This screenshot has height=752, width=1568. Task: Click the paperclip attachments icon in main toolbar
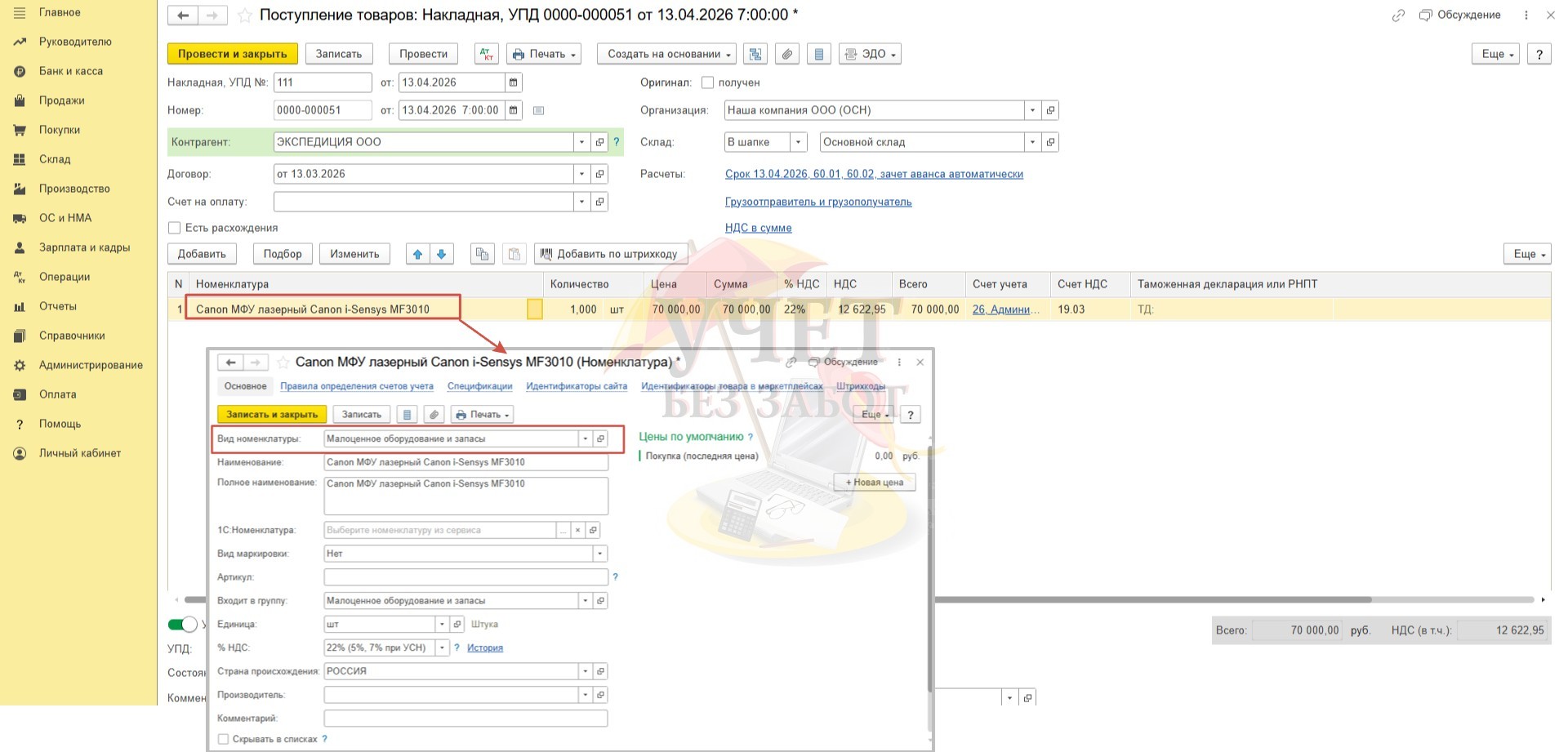[786, 54]
